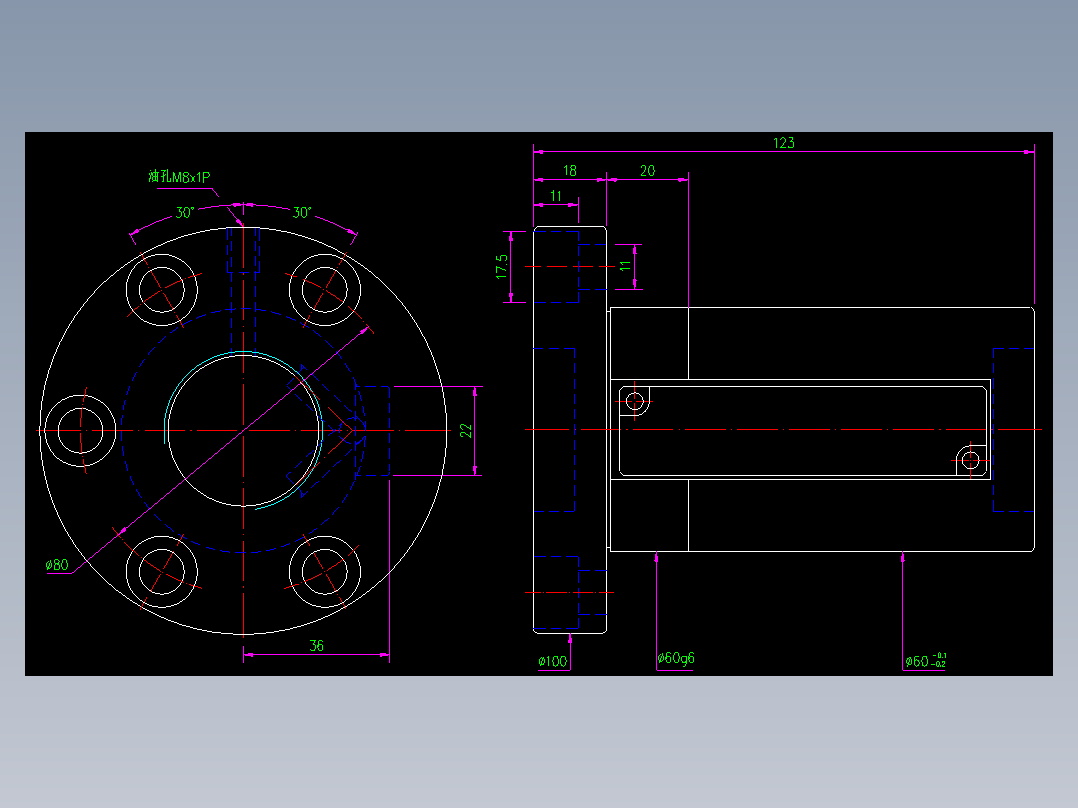Select the ø60 toleranced diameter label
Viewport: 1078px width, 808px height.
[925, 661]
